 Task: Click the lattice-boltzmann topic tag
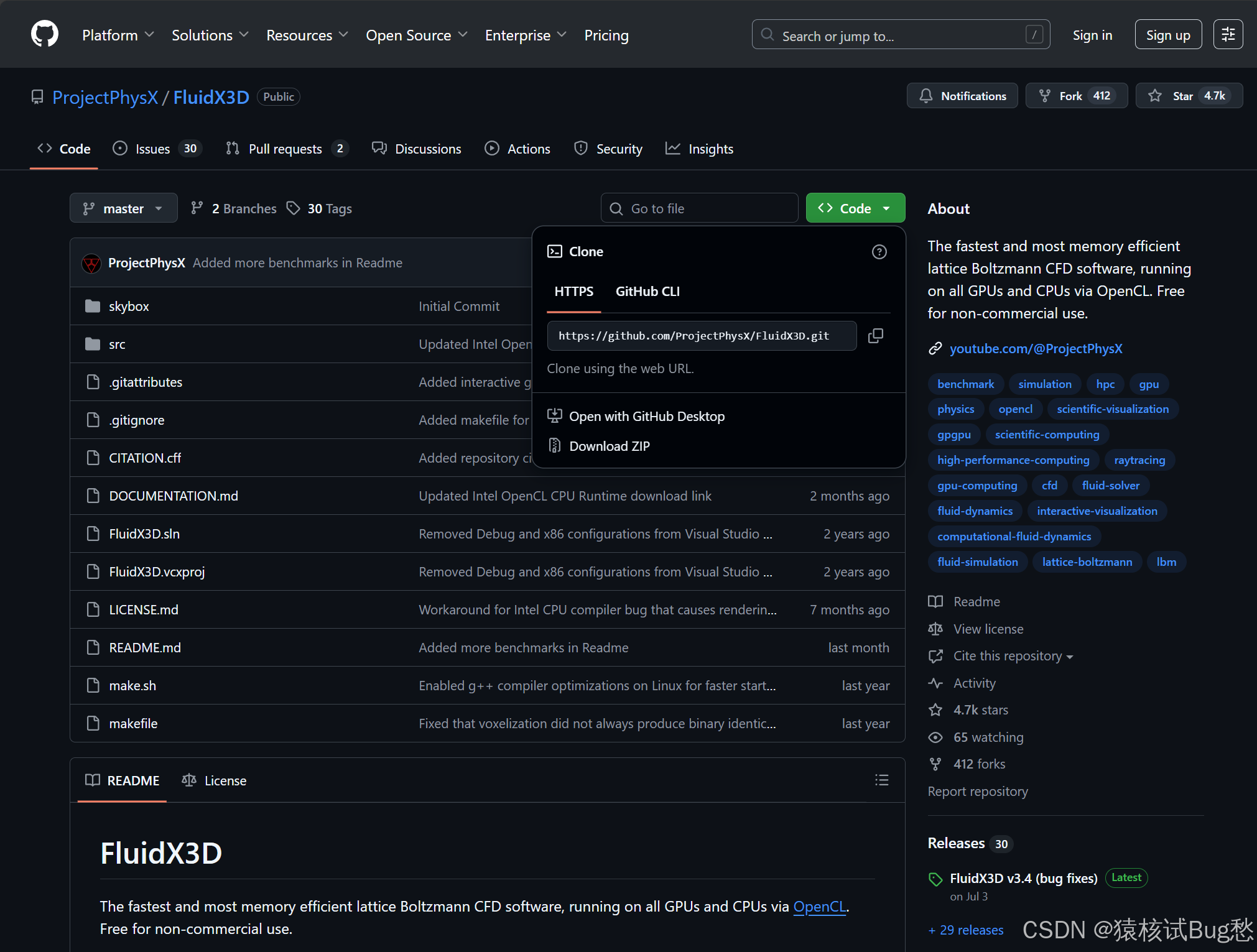tap(1087, 562)
